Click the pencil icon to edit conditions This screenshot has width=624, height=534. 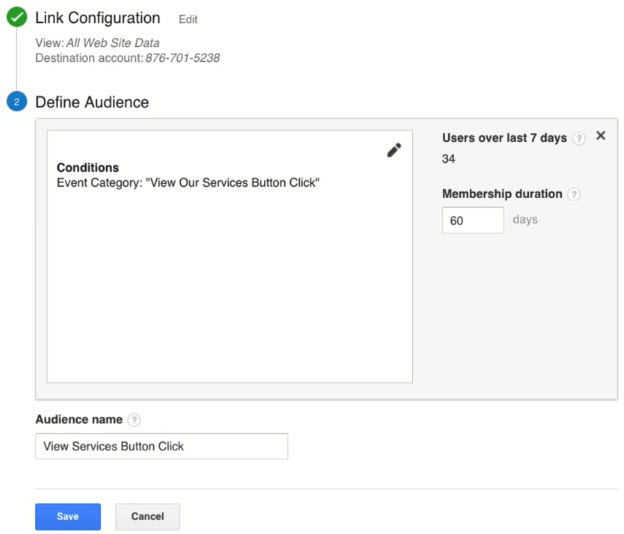394,150
